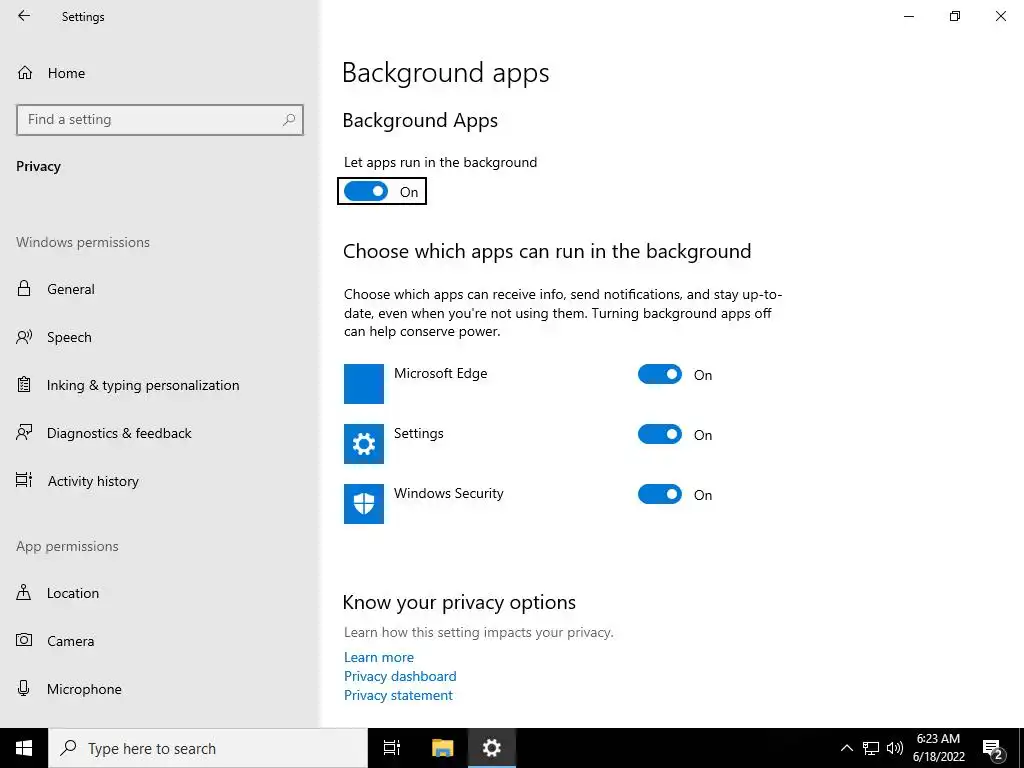Image resolution: width=1024 pixels, height=768 pixels.
Task: Open Microphone app permissions
Action: pyautogui.click(x=160, y=690)
